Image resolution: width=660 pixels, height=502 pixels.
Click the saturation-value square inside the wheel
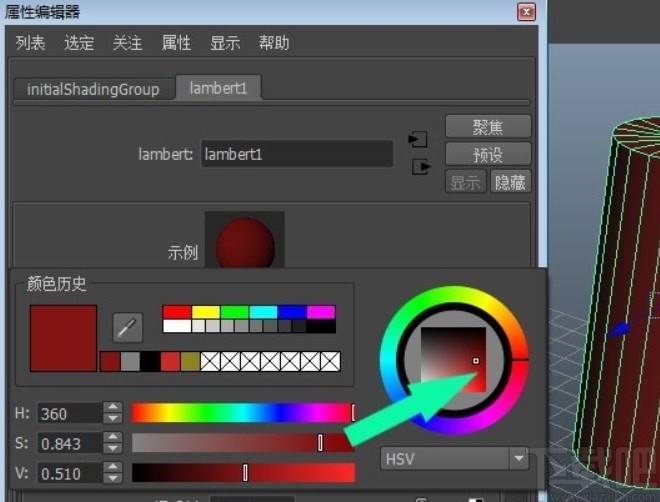pyautogui.click(x=453, y=360)
